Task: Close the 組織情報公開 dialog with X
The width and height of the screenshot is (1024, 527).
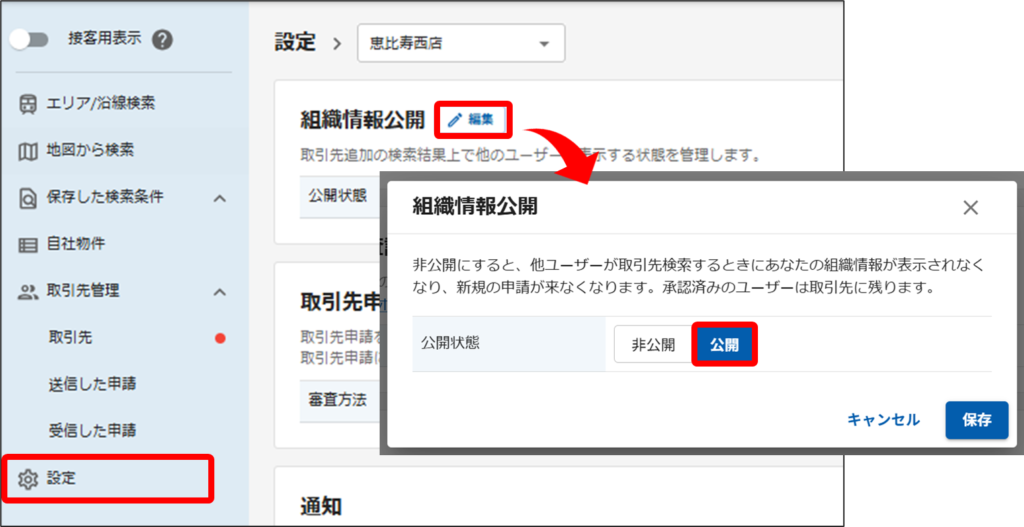Action: point(970,208)
